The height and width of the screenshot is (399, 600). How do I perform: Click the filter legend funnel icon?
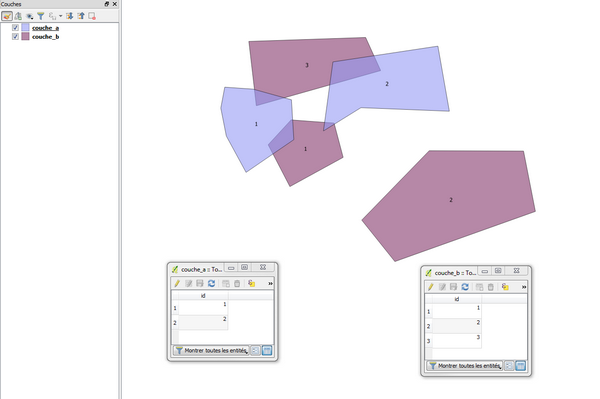click(x=41, y=16)
